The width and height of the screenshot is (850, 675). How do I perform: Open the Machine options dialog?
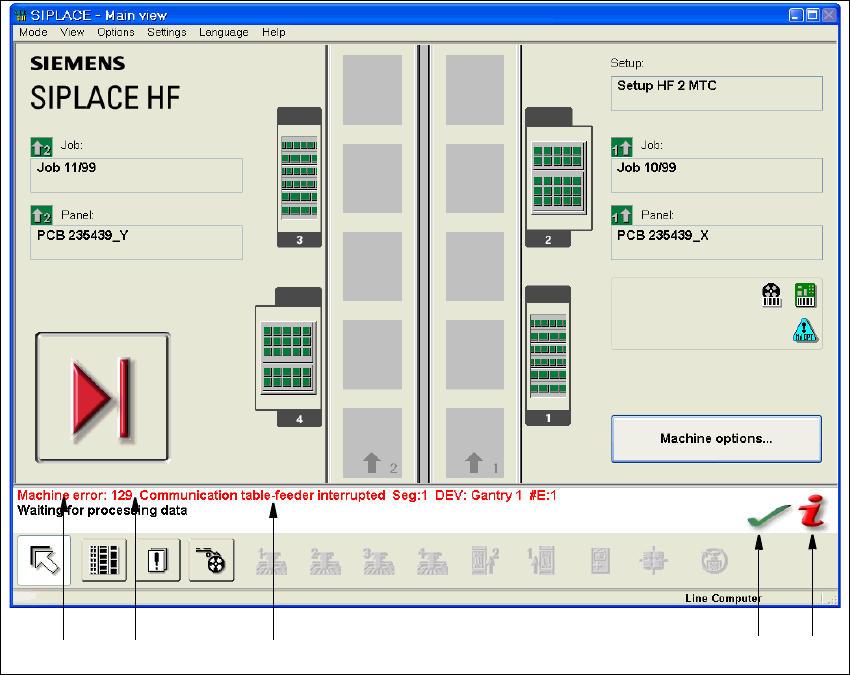716,439
